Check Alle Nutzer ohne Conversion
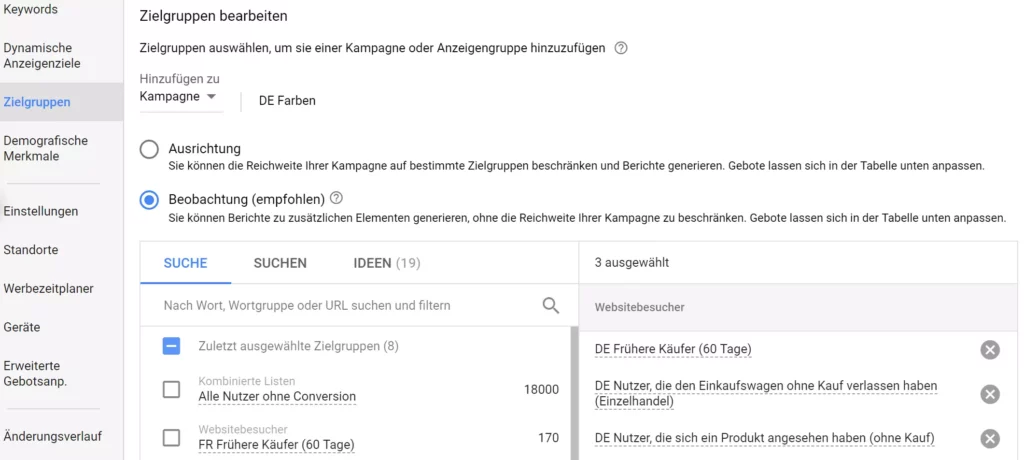 point(171,389)
